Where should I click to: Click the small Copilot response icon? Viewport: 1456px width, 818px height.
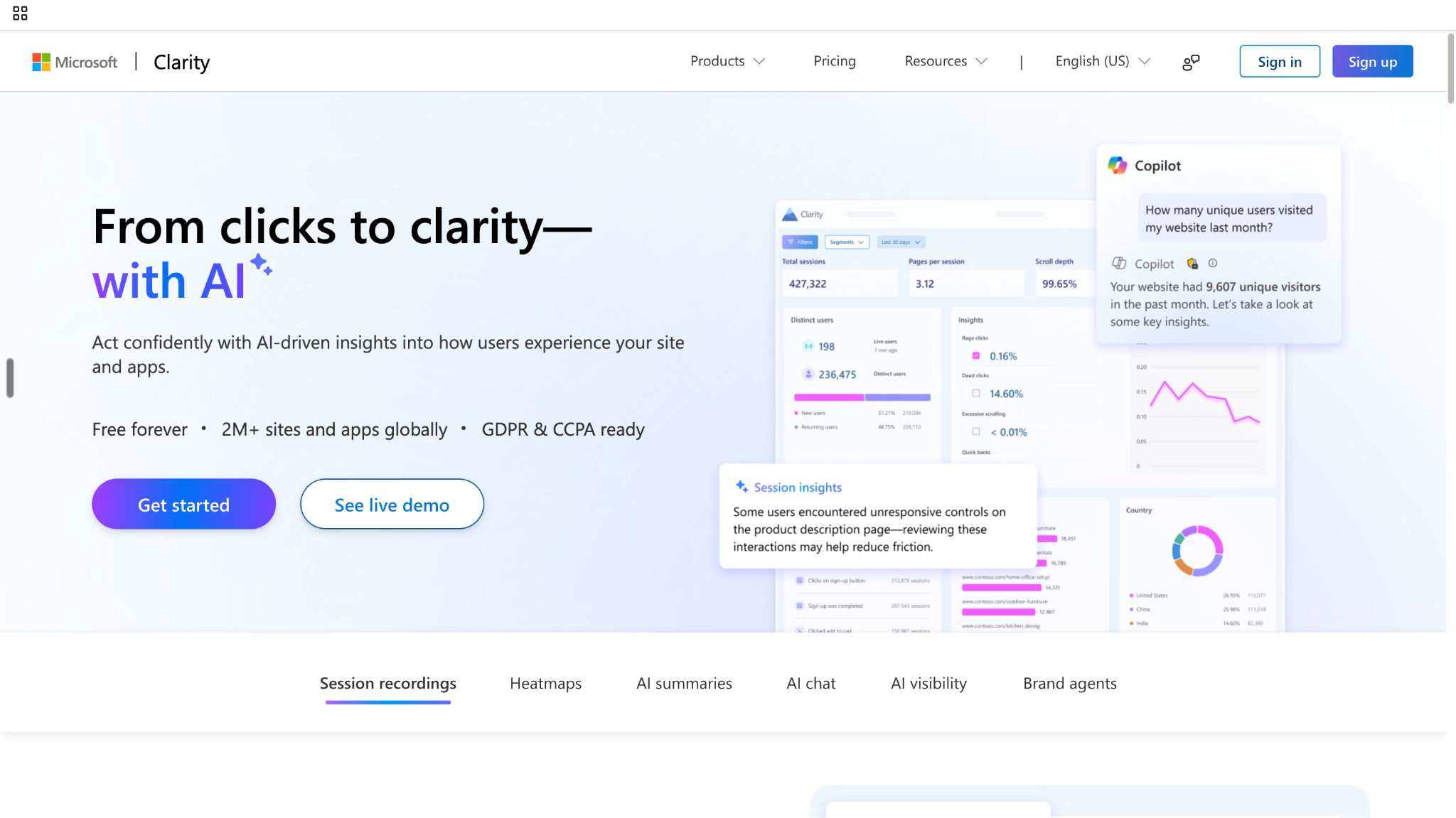click(x=1119, y=263)
